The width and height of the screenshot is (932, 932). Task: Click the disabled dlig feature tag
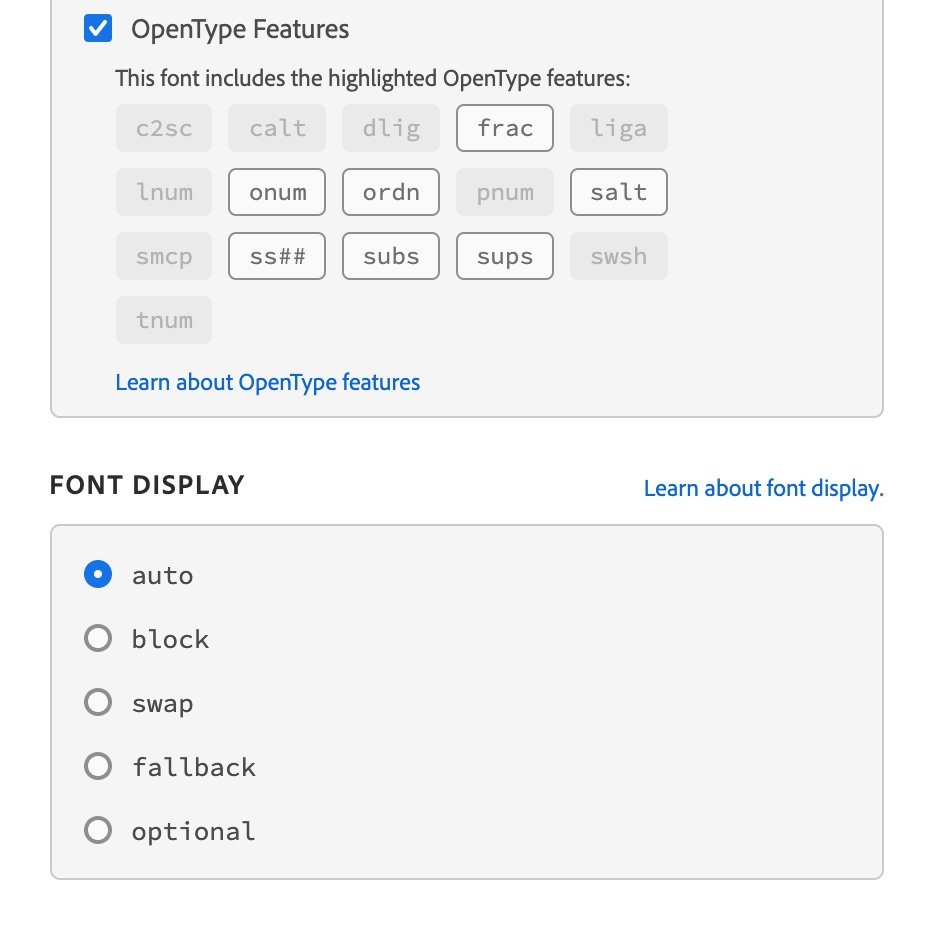[x=391, y=128]
